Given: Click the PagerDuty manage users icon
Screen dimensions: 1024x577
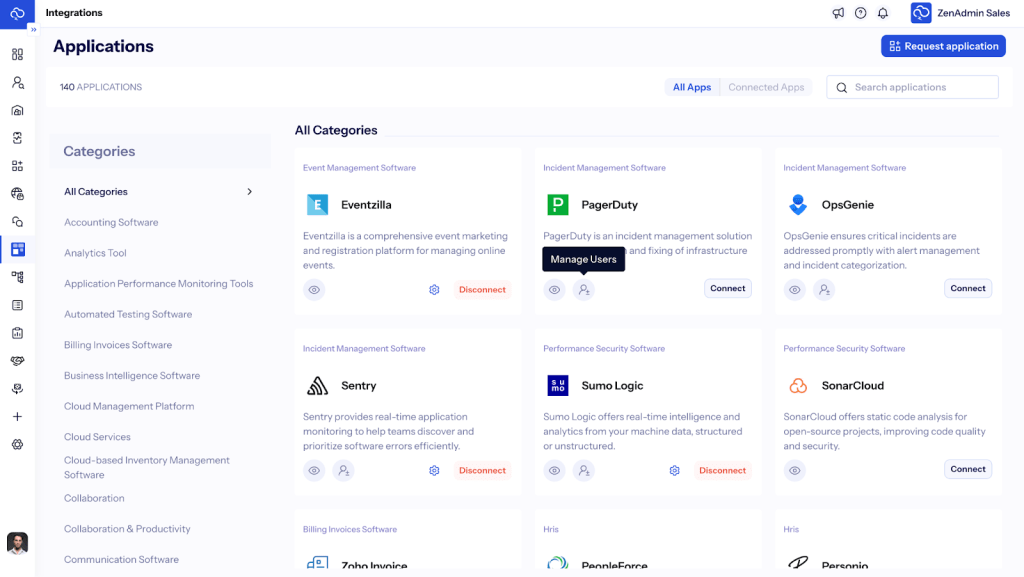Looking at the screenshot, I should coord(584,290).
